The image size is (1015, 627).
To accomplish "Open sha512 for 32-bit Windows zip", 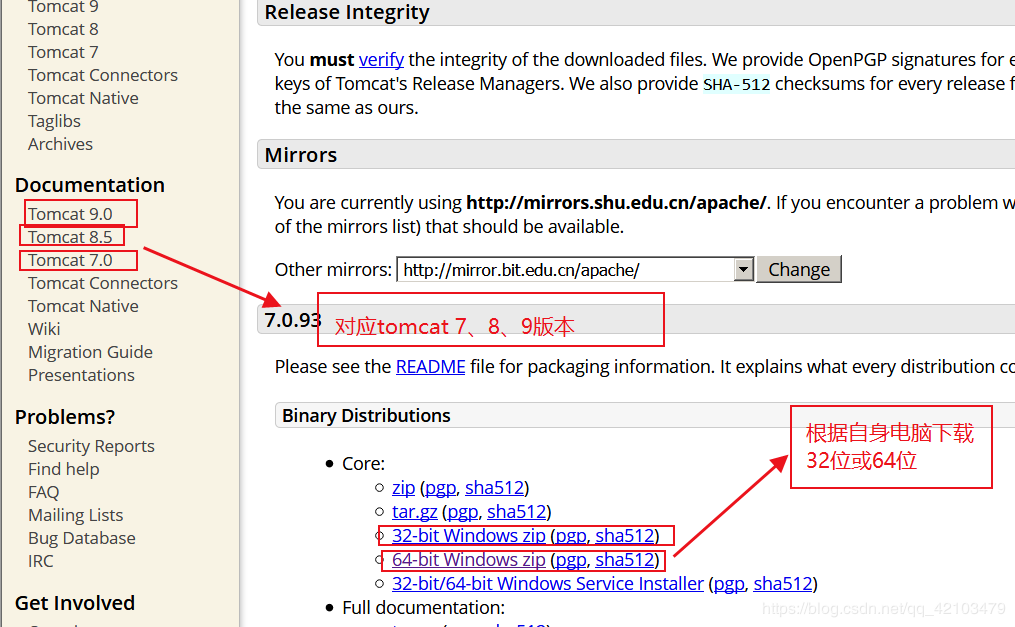I will (624, 536).
